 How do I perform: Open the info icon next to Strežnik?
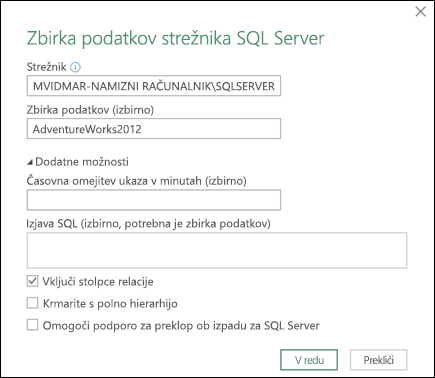coord(75,67)
